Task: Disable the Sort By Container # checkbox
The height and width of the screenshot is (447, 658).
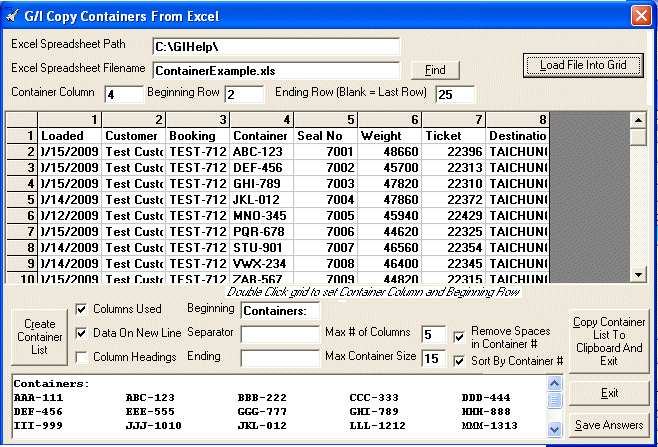Action: (460, 360)
